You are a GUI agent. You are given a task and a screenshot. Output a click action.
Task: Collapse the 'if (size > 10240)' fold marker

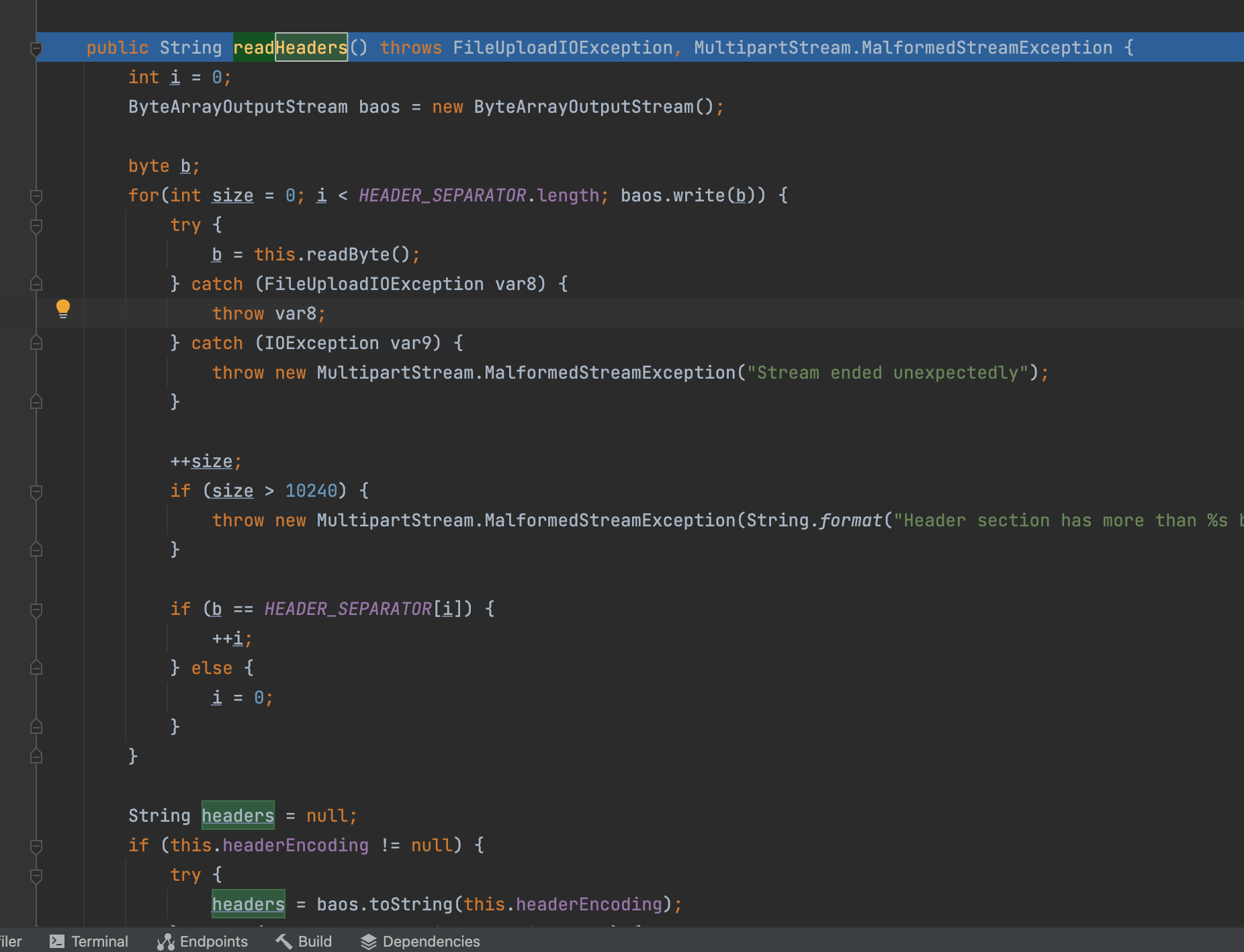point(36,491)
